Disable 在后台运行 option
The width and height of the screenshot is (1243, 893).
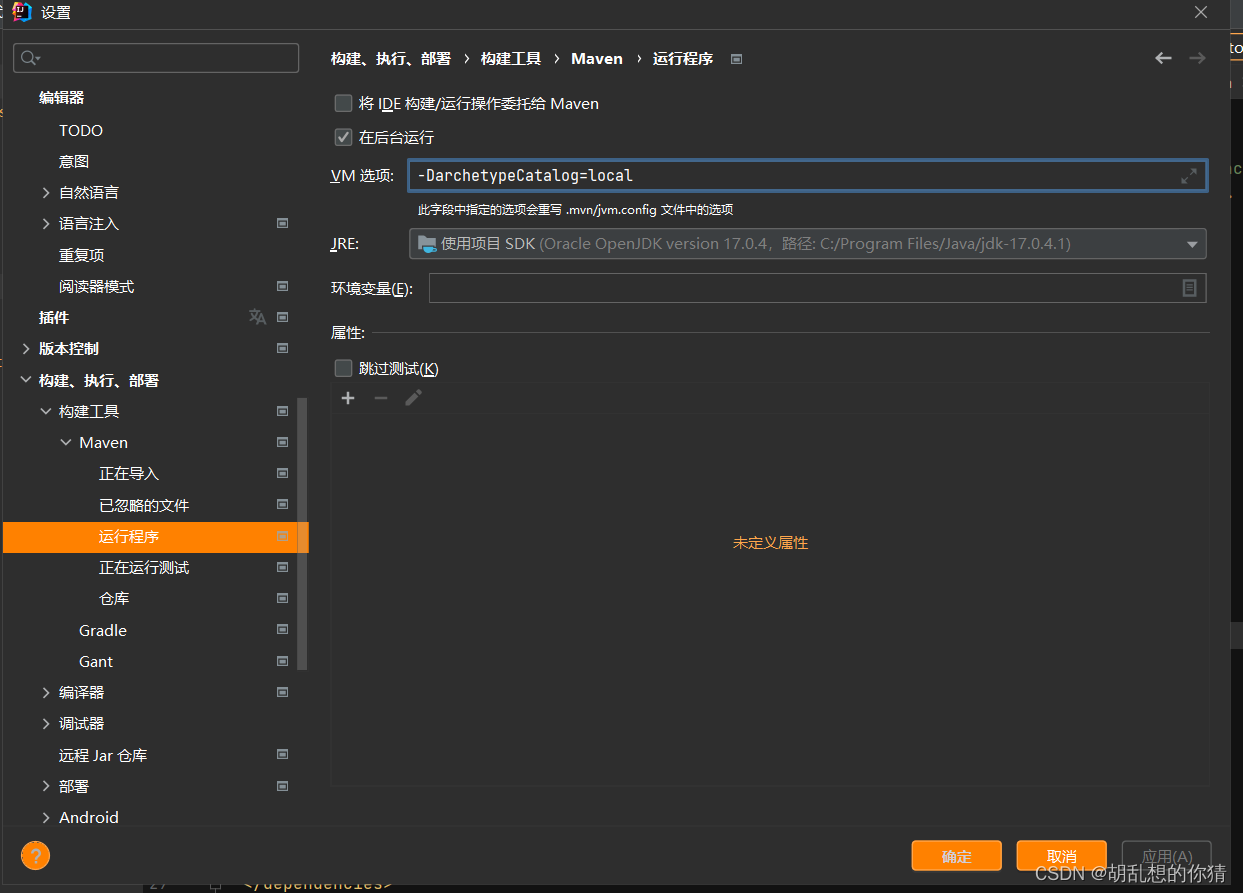point(343,137)
